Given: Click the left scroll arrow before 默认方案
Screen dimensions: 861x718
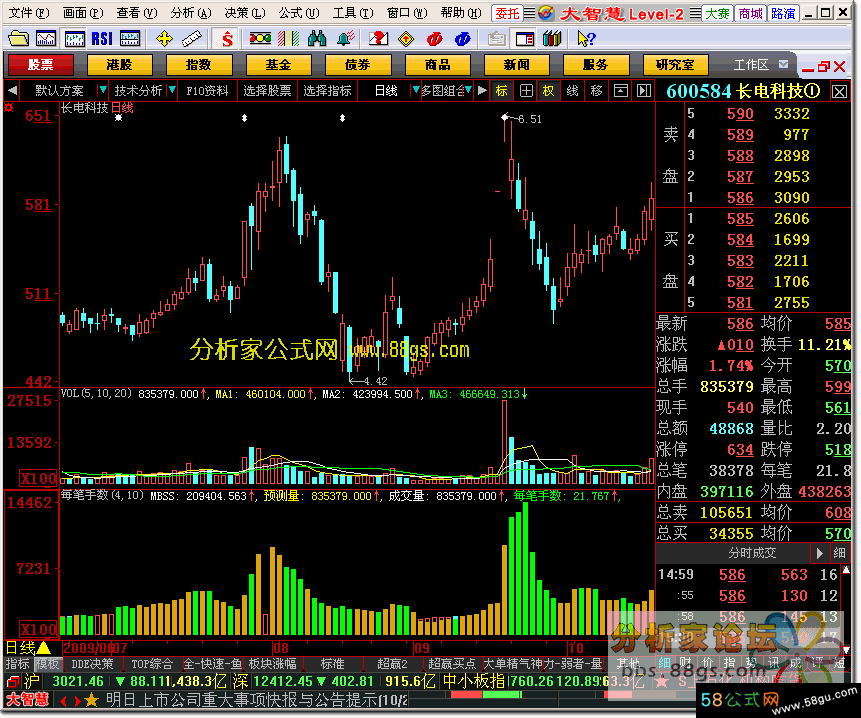Looking at the screenshot, I should 12,91.
